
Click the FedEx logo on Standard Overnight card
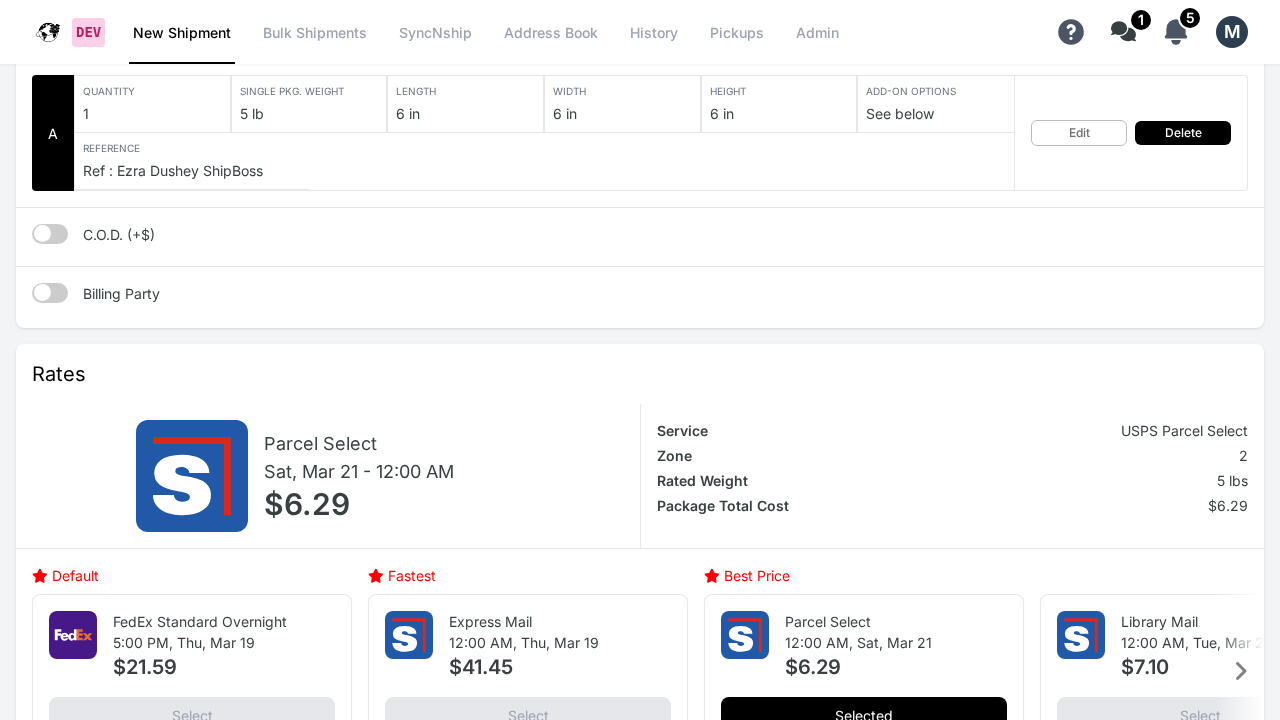point(72,634)
